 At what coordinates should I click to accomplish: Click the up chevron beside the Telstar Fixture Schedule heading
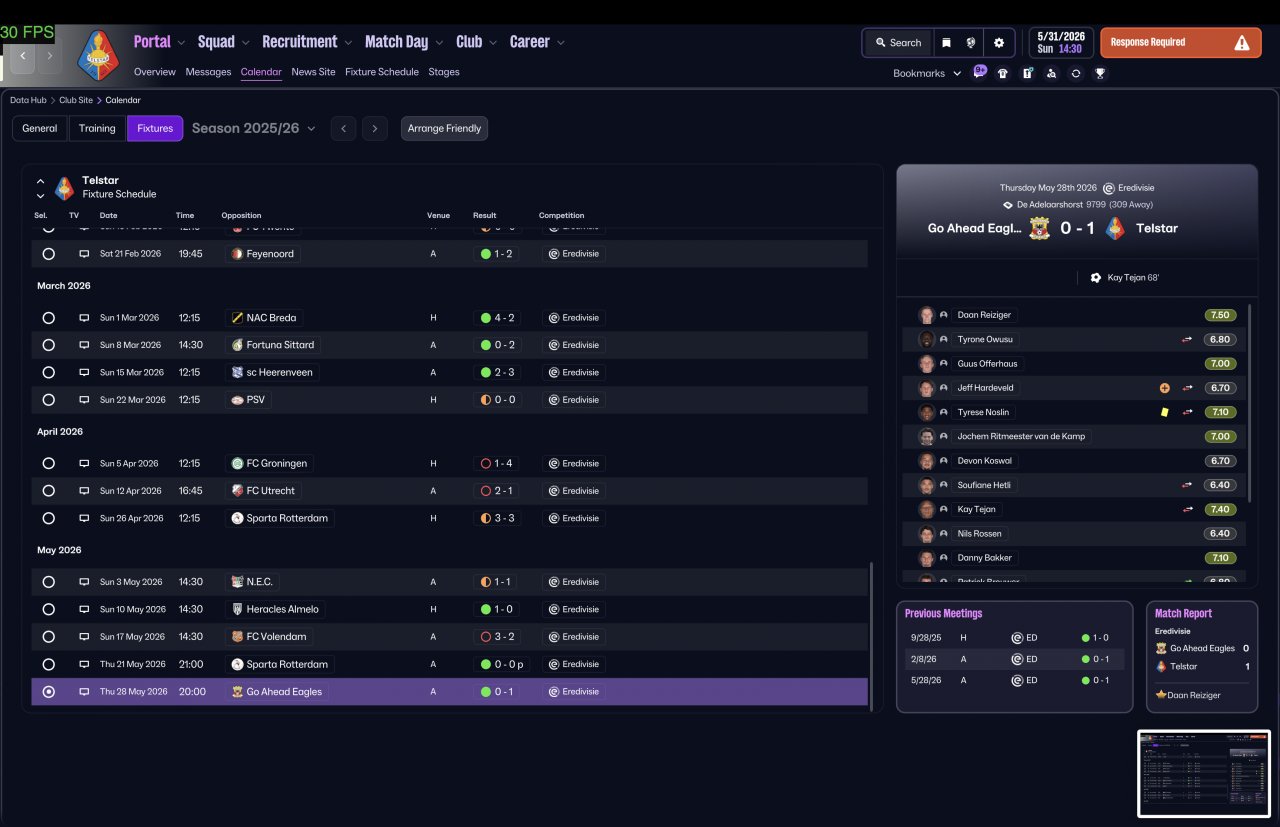[40, 181]
